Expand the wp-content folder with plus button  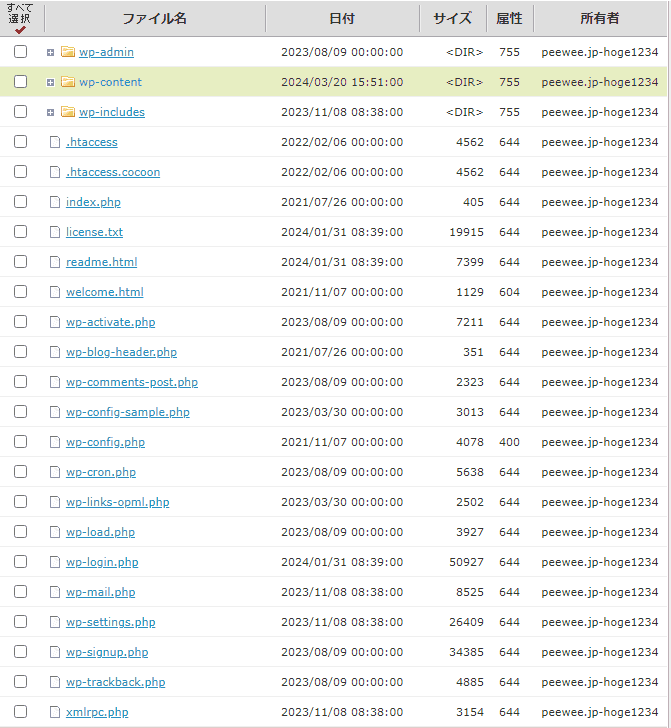coord(50,82)
